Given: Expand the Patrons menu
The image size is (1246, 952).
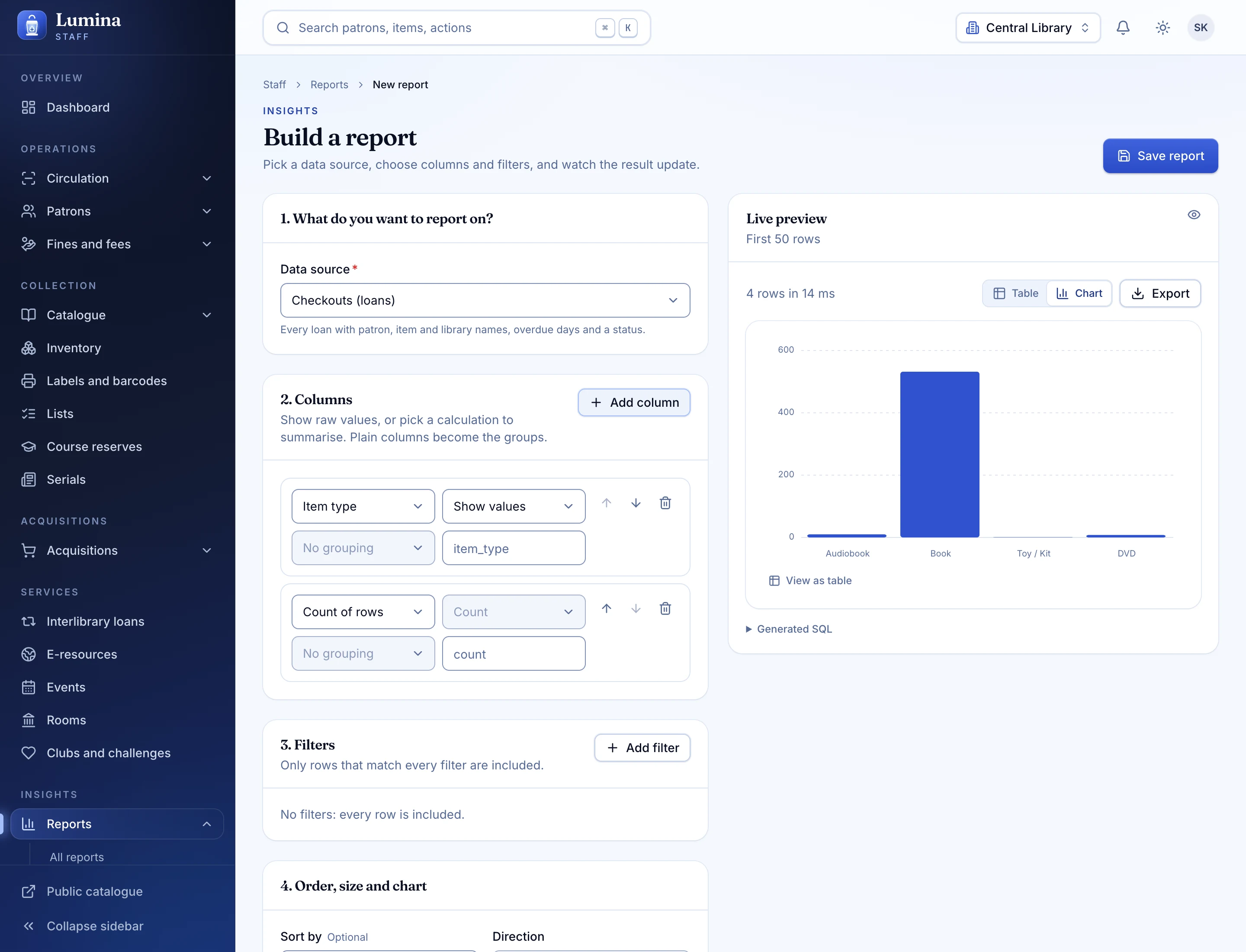Looking at the screenshot, I should point(117,211).
